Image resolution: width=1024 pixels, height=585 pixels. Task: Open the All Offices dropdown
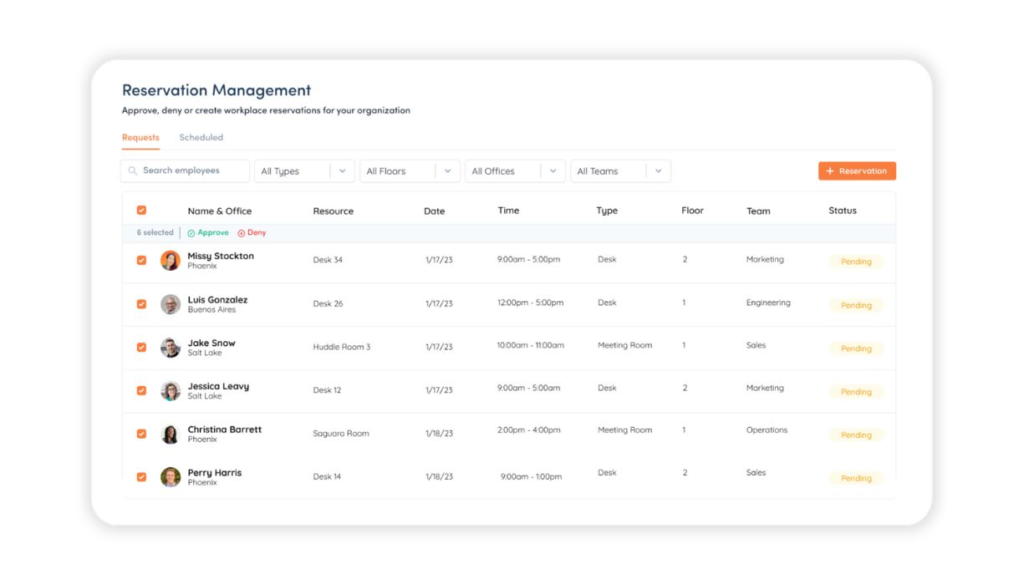[515, 171]
